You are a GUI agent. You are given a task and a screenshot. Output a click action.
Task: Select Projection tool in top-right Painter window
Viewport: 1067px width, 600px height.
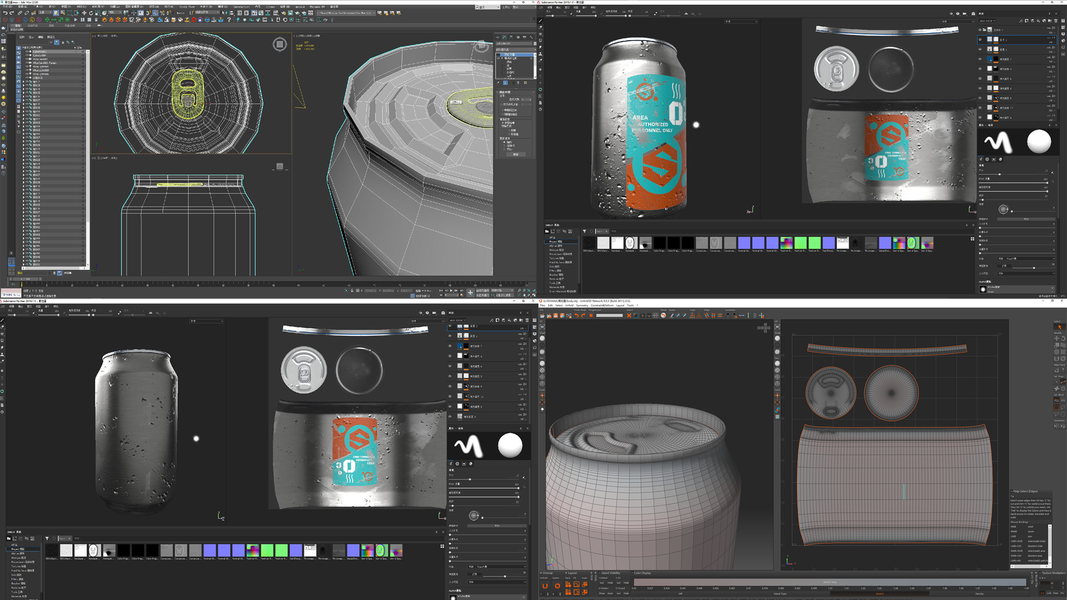coord(540,34)
